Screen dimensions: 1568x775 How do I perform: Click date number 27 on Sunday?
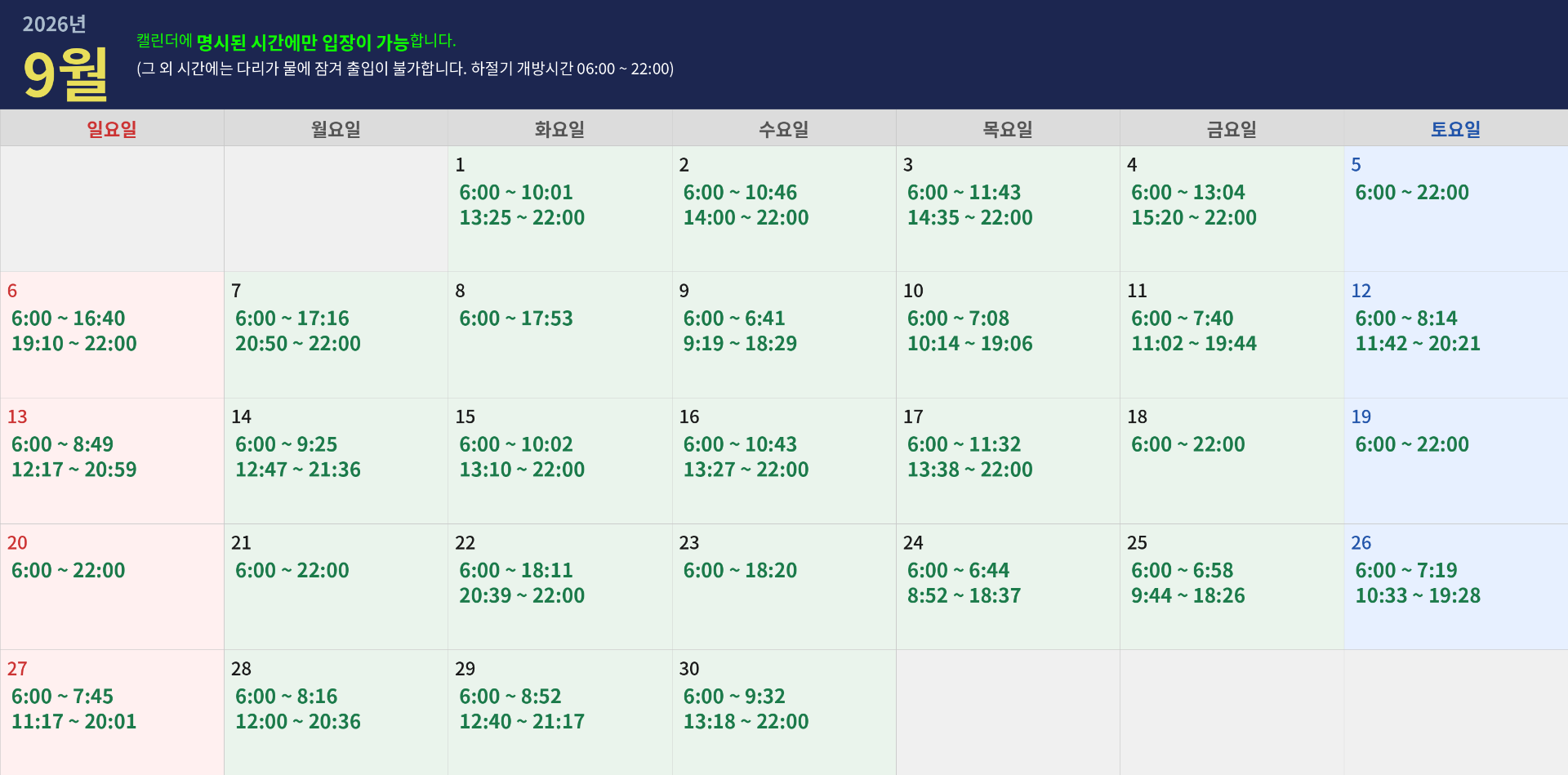(17, 669)
